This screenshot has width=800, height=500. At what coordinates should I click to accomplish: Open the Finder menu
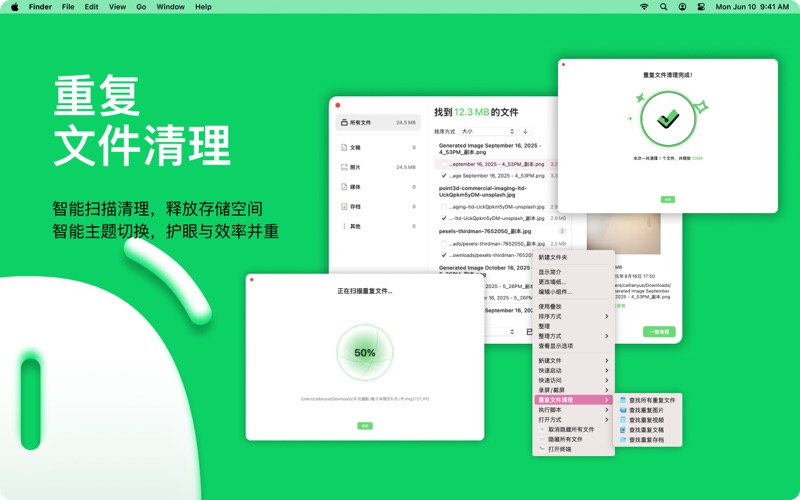click(40, 7)
